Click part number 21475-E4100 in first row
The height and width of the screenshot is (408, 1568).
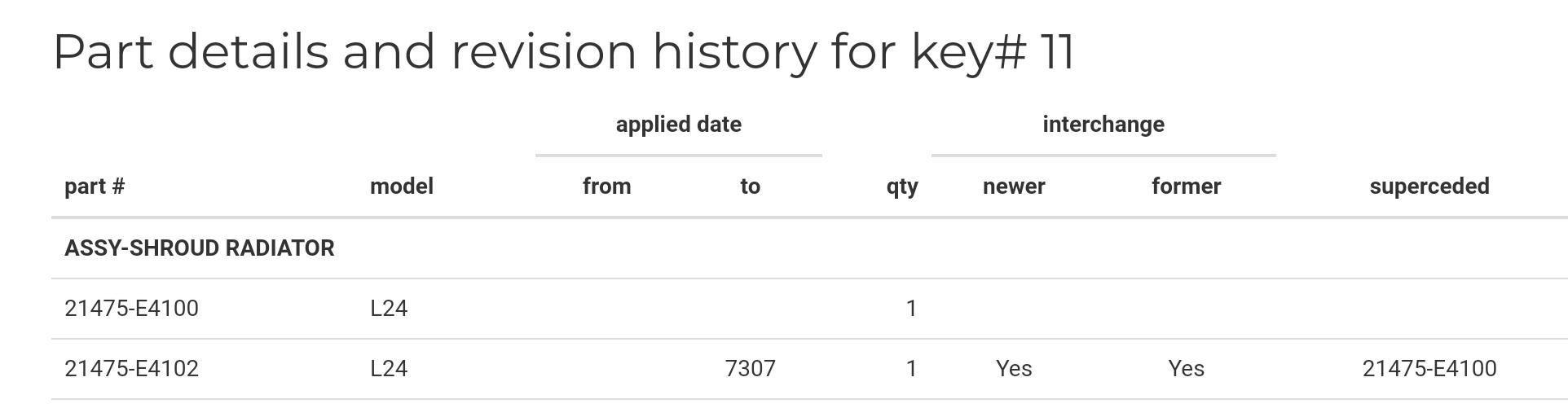click(x=131, y=309)
